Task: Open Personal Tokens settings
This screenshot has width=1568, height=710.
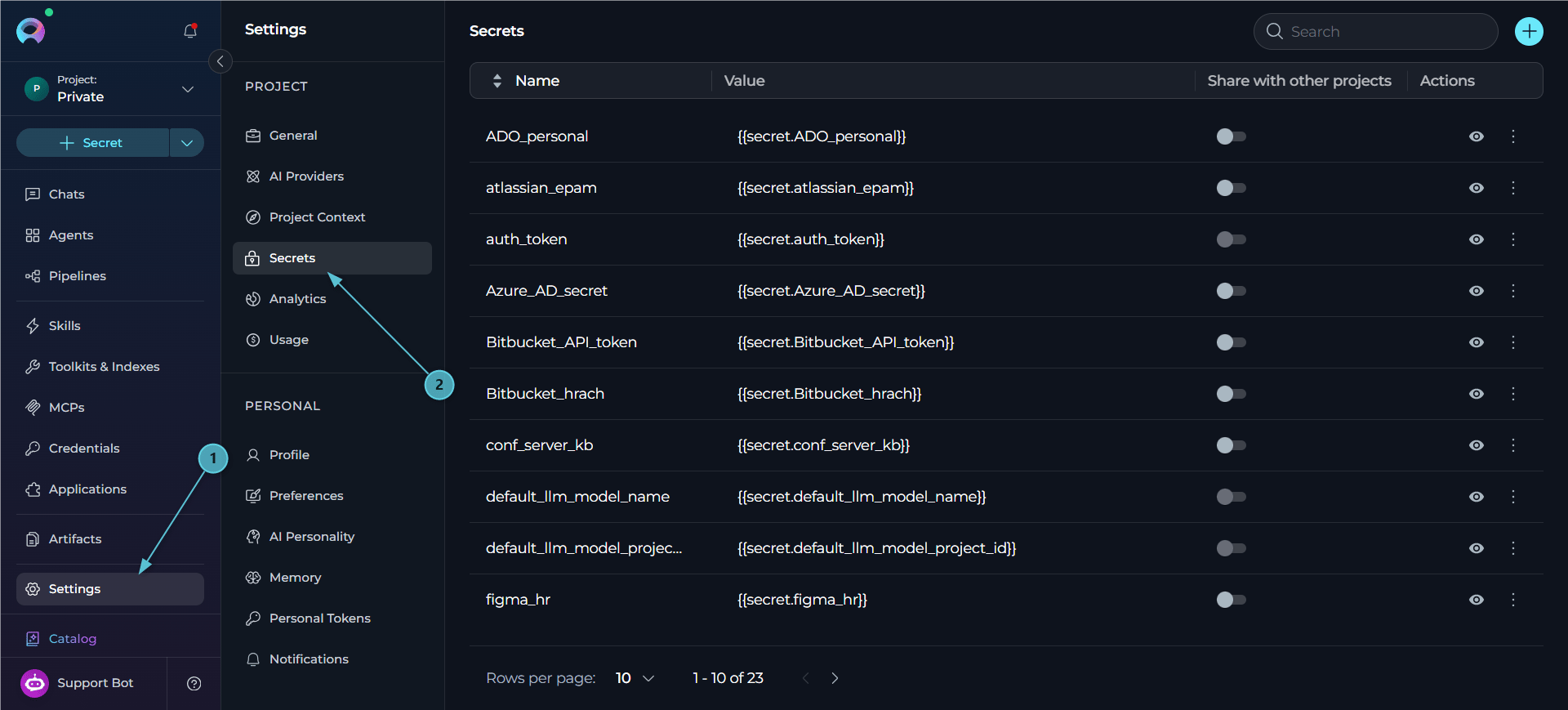Action: [x=332, y=618]
